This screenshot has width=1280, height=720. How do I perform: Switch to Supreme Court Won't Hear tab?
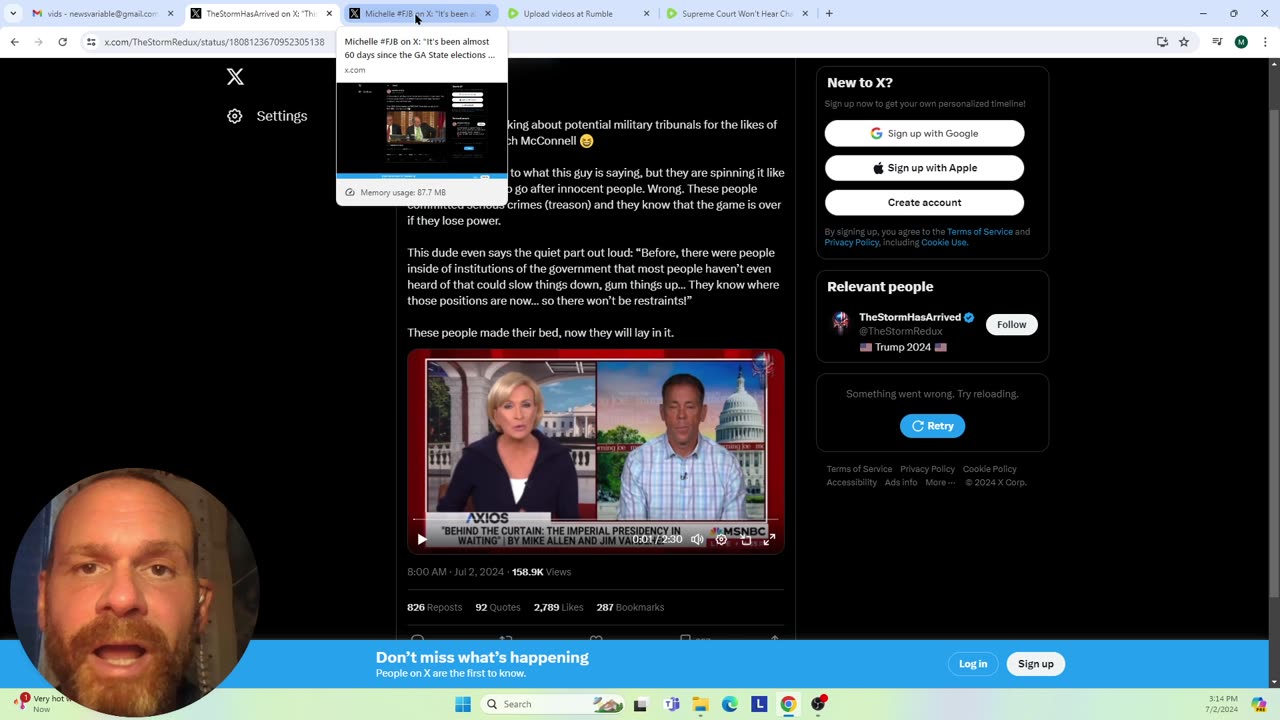(737, 14)
